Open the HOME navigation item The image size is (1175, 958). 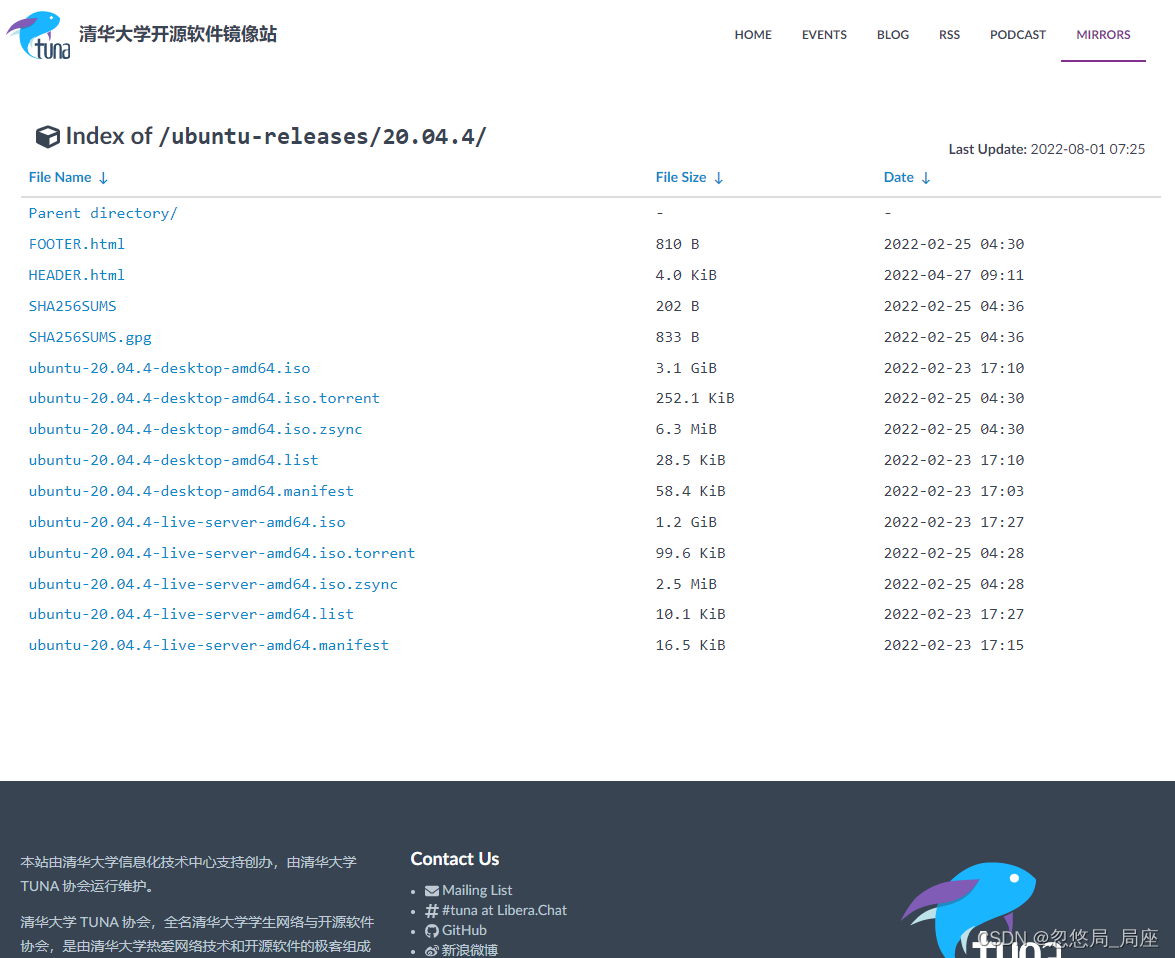click(752, 34)
